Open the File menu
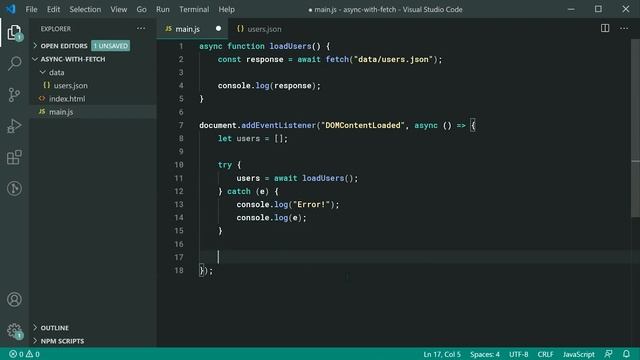Viewport: 640px width, 360px height. [31, 9]
